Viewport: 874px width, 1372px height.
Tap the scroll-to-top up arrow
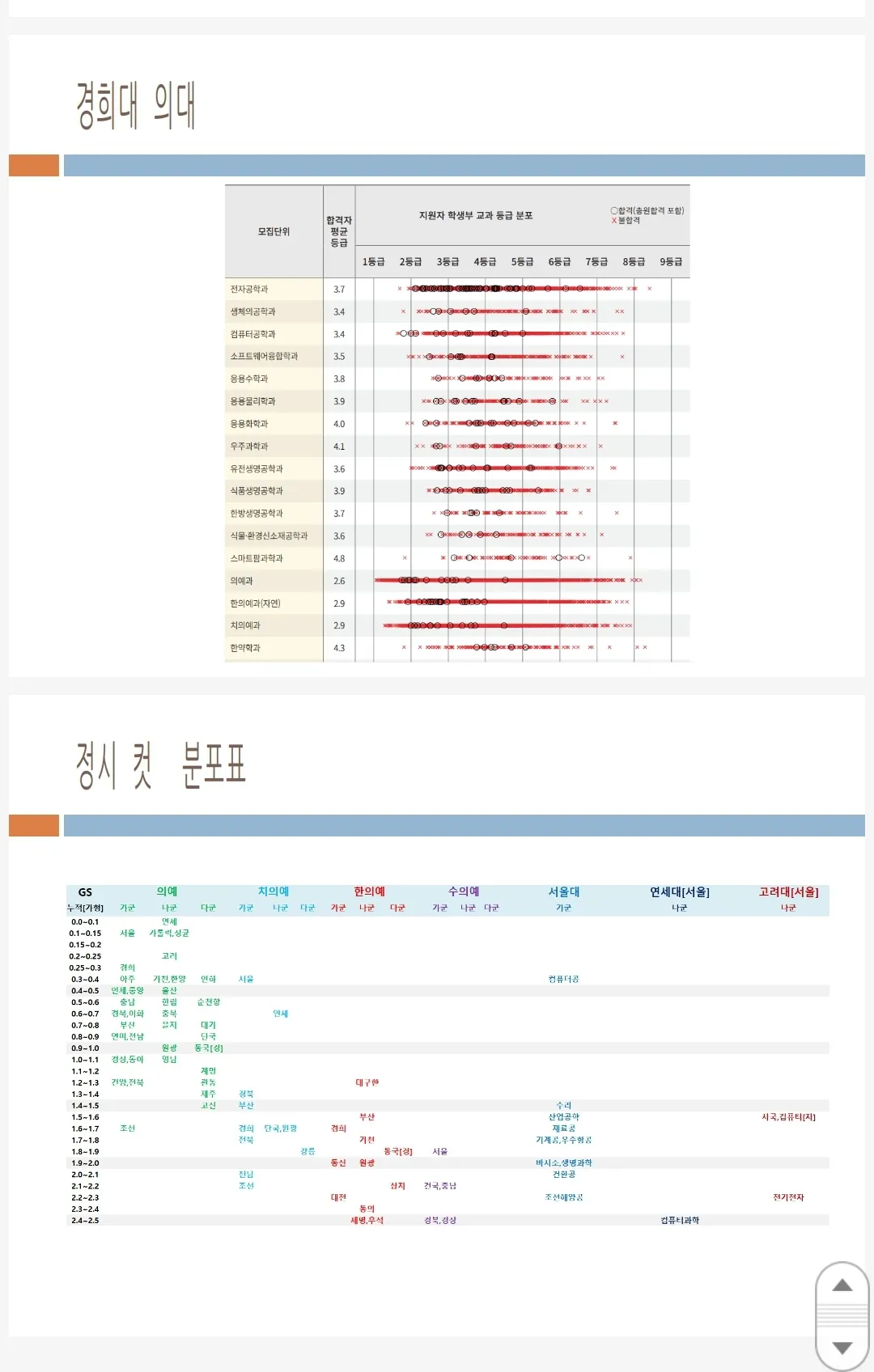coord(842,1285)
